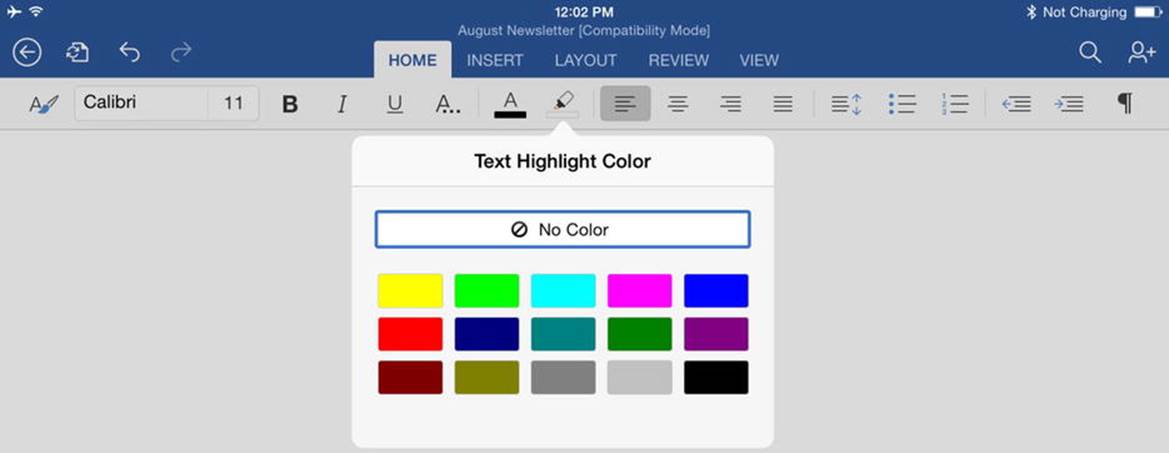The height and width of the screenshot is (453, 1169).
Task: Show paragraph marks with pilcrow icon
Action: point(1125,104)
